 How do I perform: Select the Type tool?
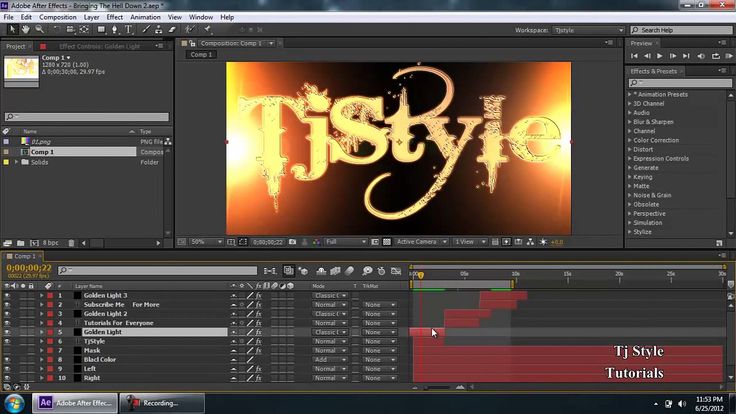(128, 30)
